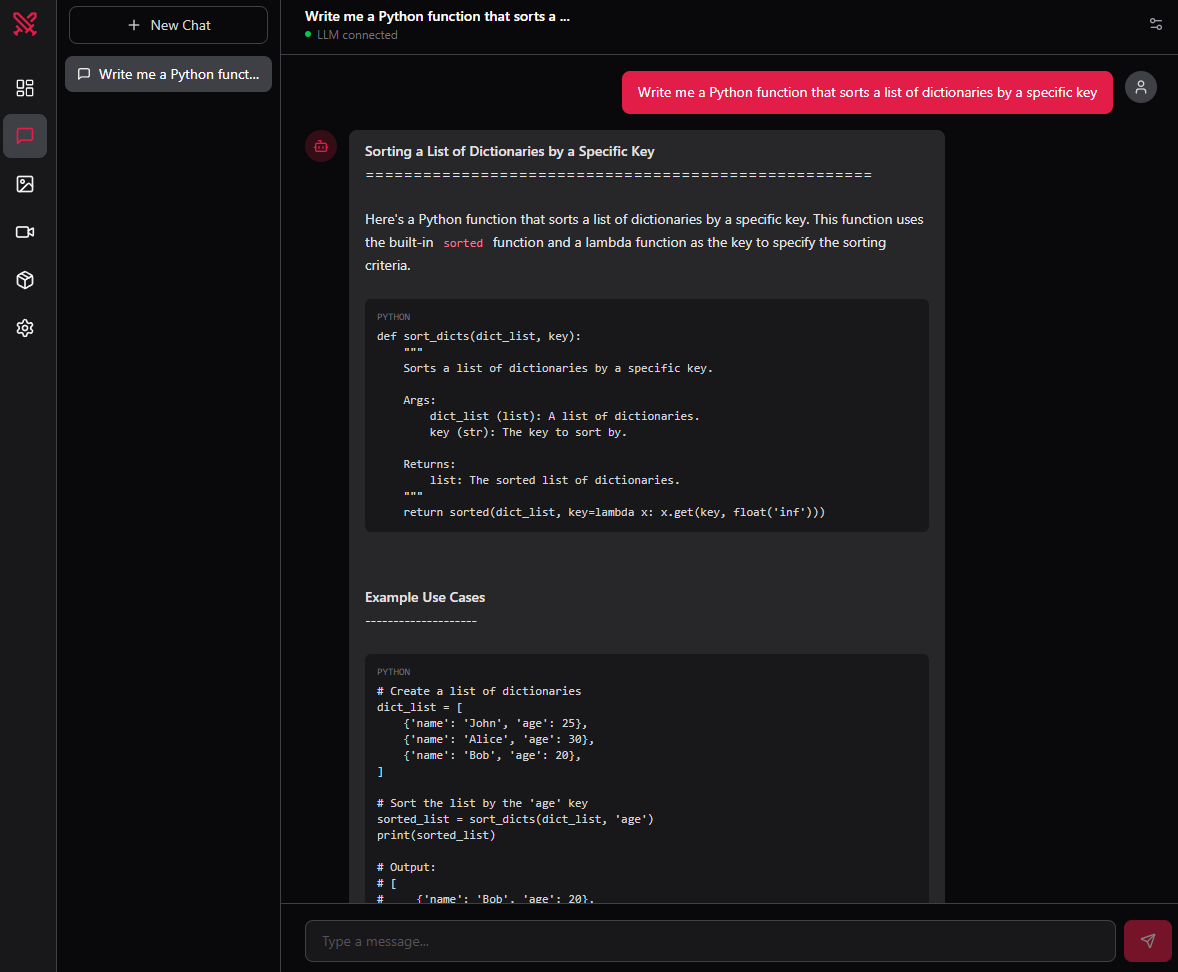This screenshot has width=1178, height=972.
Task: Click the chat title in the header
Action: coord(437,16)
